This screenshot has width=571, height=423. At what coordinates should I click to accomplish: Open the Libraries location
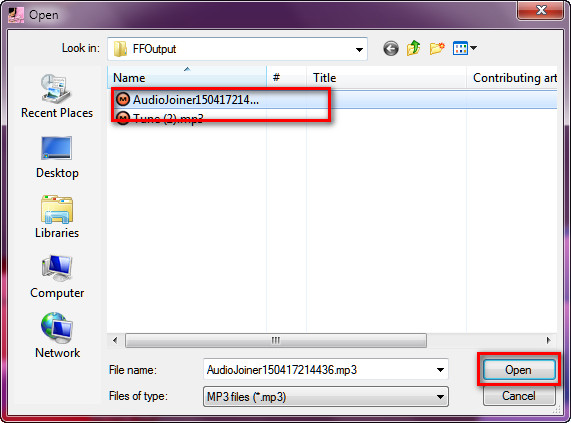[57, 217]
